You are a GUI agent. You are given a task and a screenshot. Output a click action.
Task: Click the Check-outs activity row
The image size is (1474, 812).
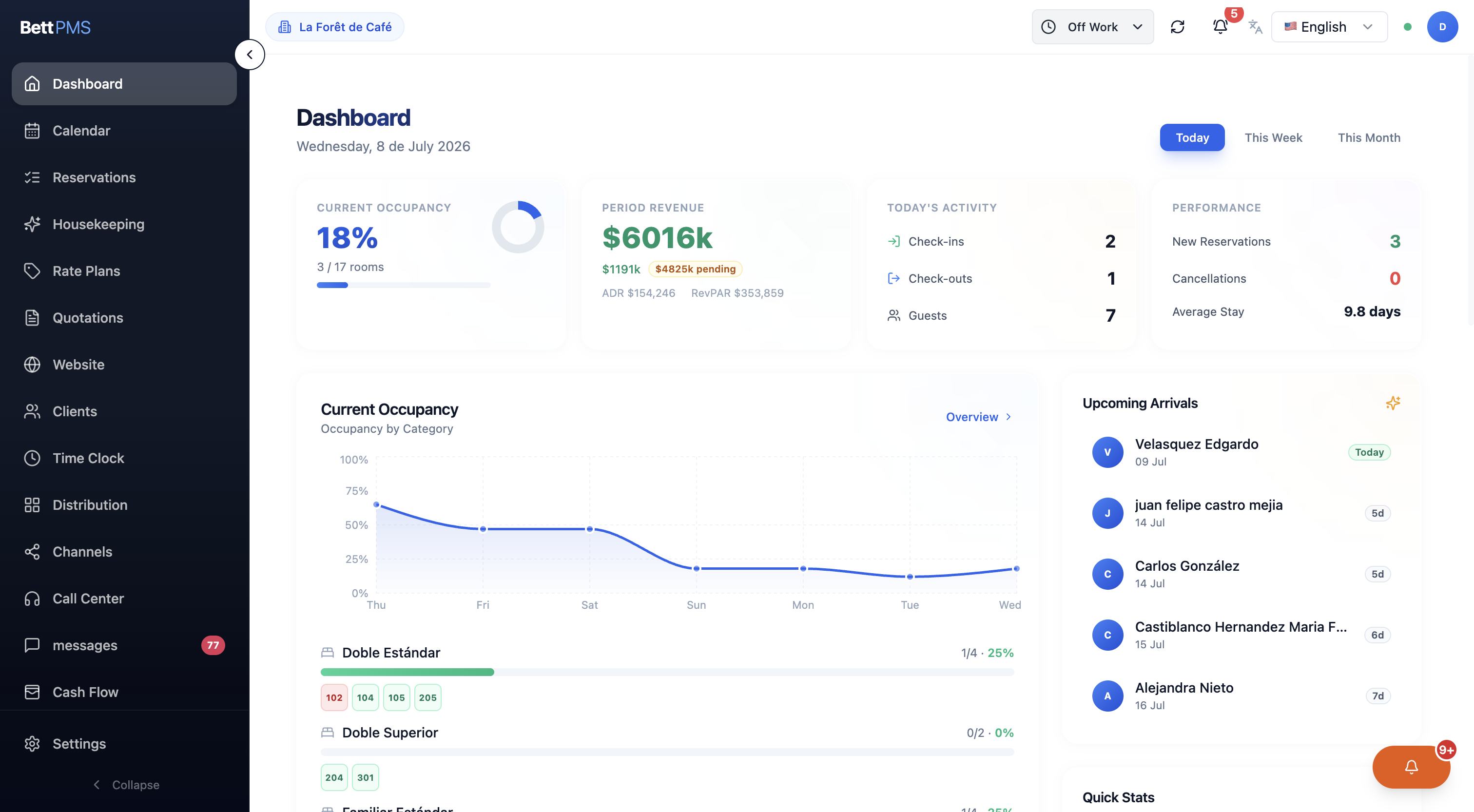[x=1001, y=279]
